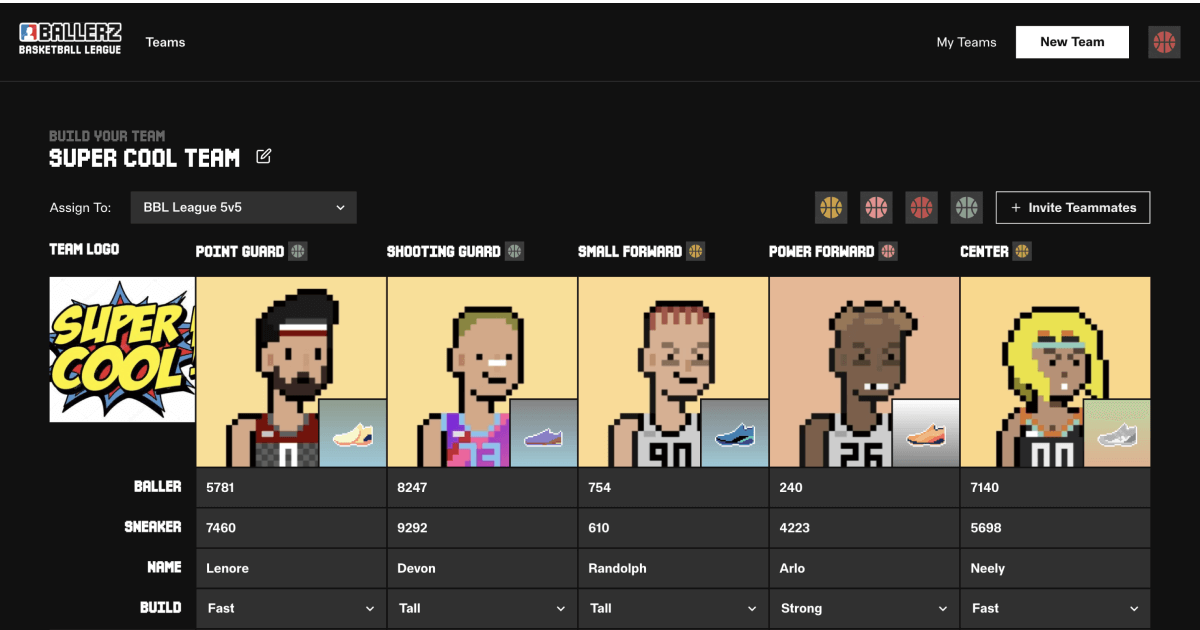Select the Super Cool team logo image
The width and height of the screenshot is (1200, 630).
point(122,350)
